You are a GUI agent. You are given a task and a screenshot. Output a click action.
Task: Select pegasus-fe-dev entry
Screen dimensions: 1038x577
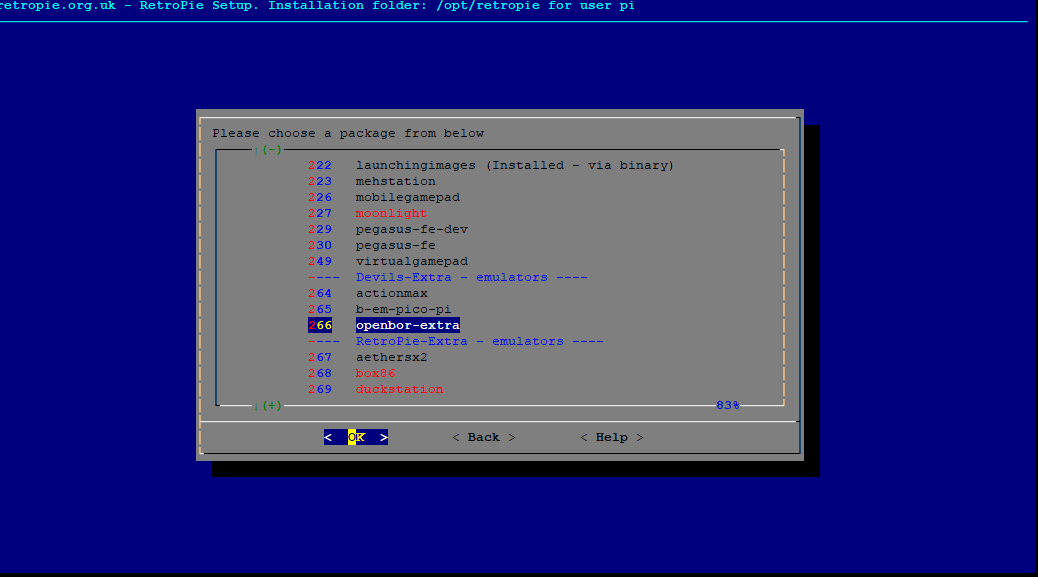coord(411,229)
